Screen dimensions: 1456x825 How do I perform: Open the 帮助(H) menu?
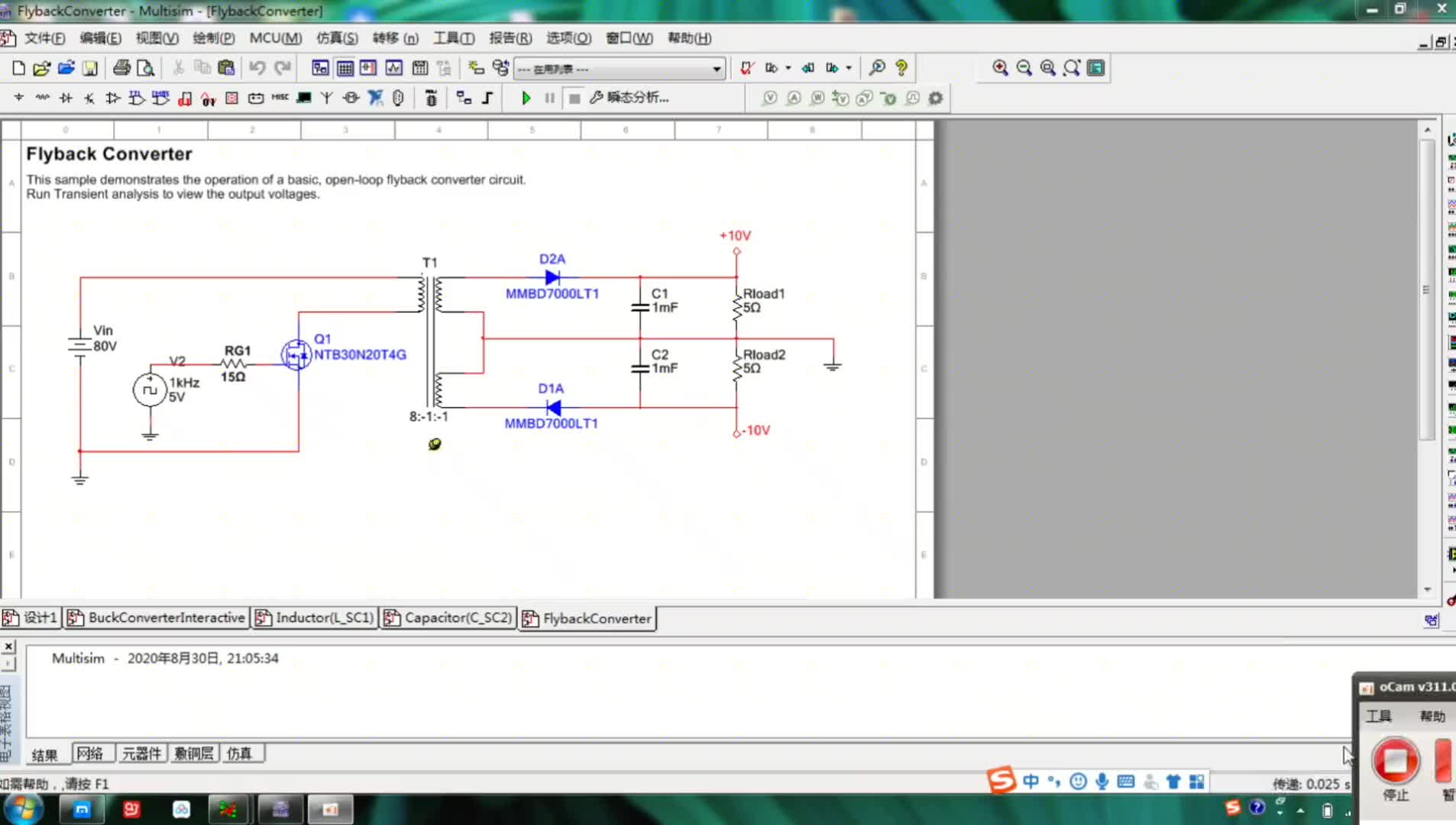tap(689, 38)
